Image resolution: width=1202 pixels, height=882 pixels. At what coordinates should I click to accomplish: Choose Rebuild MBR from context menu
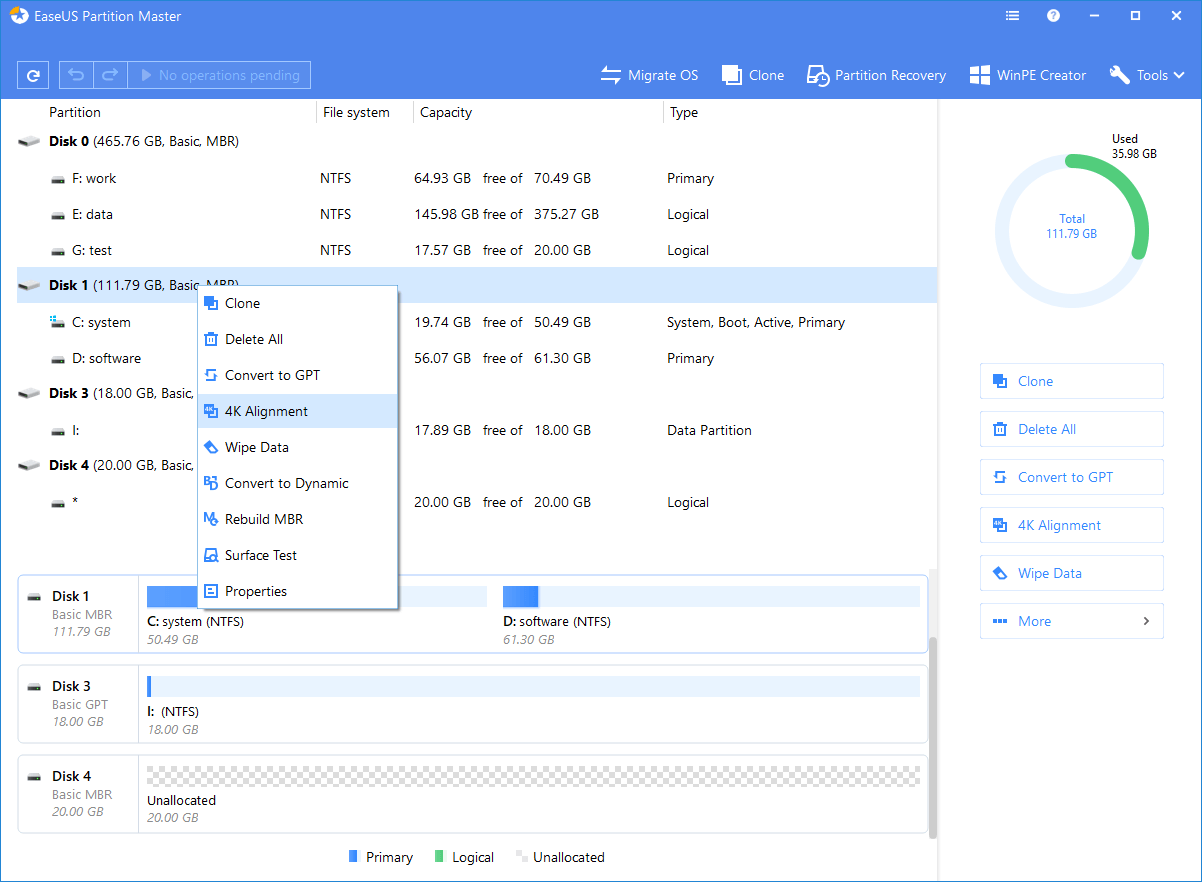click(x=264, y=519)
